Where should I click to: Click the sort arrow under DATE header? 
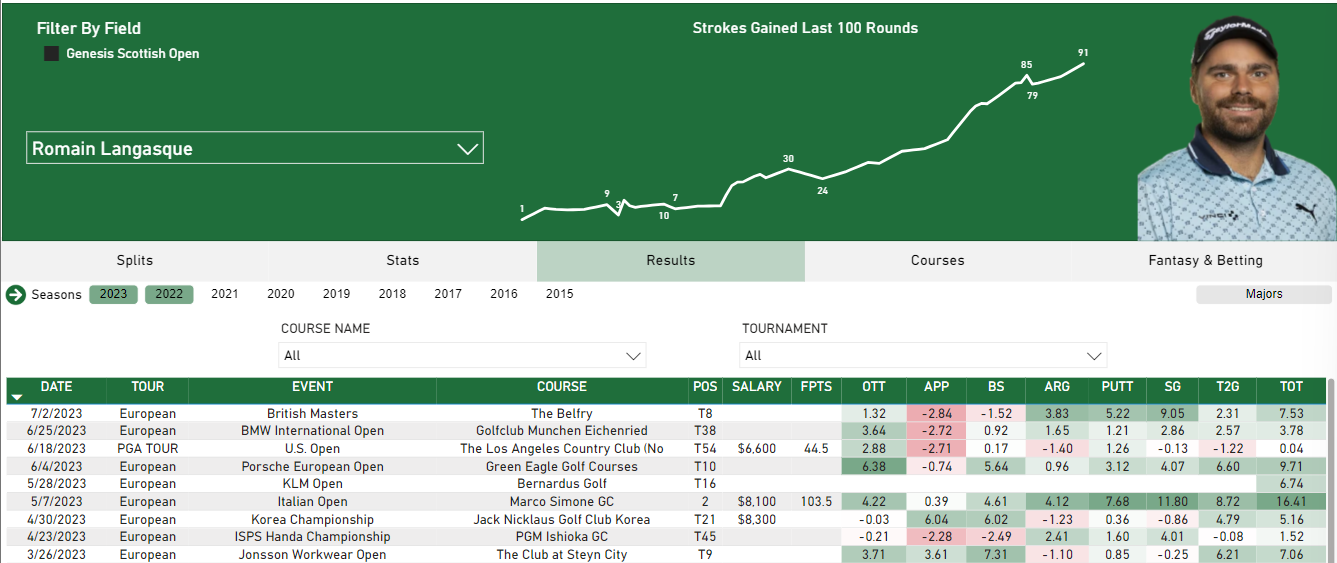coord(16,398)
